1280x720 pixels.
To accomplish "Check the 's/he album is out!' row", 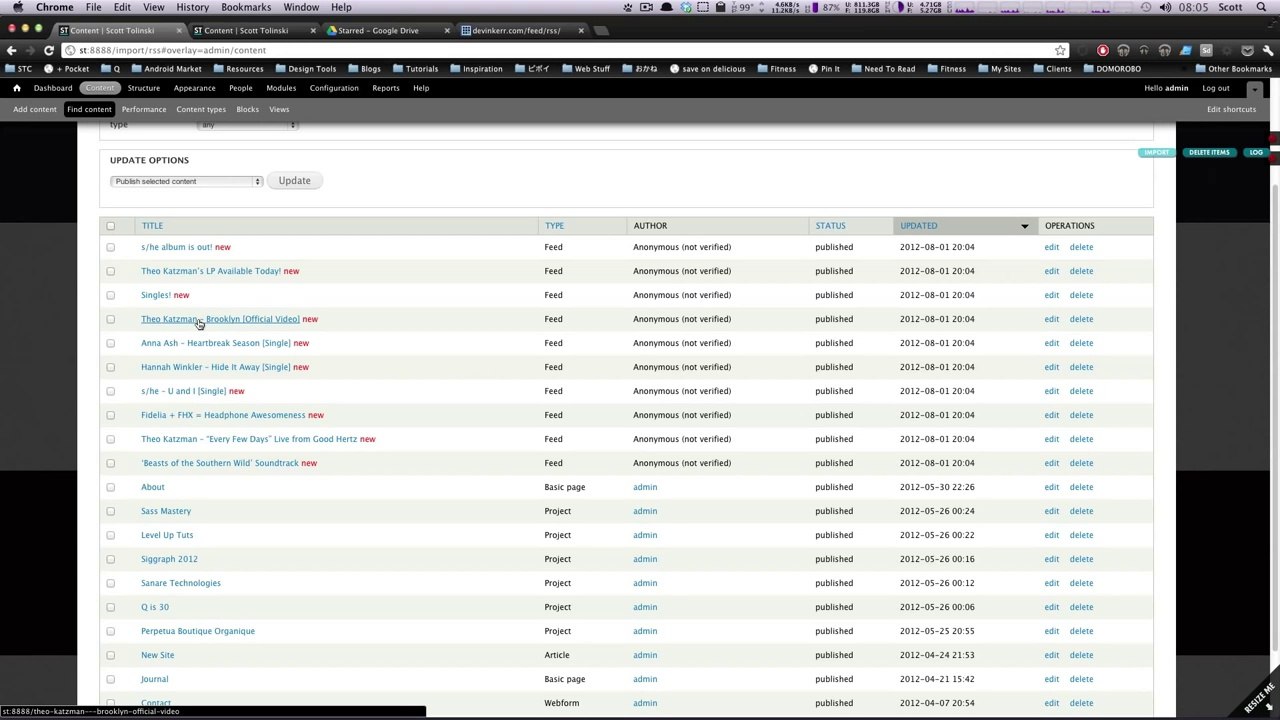I will coord(111,247).
